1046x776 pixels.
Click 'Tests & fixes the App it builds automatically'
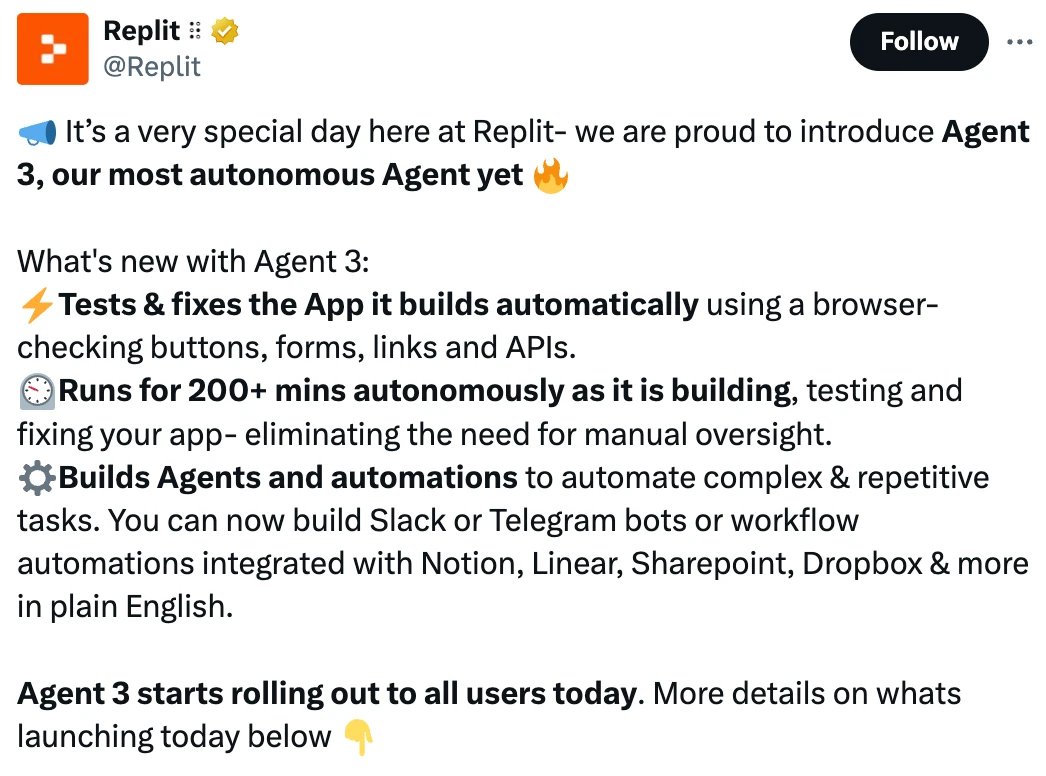(x=378, y=305)
